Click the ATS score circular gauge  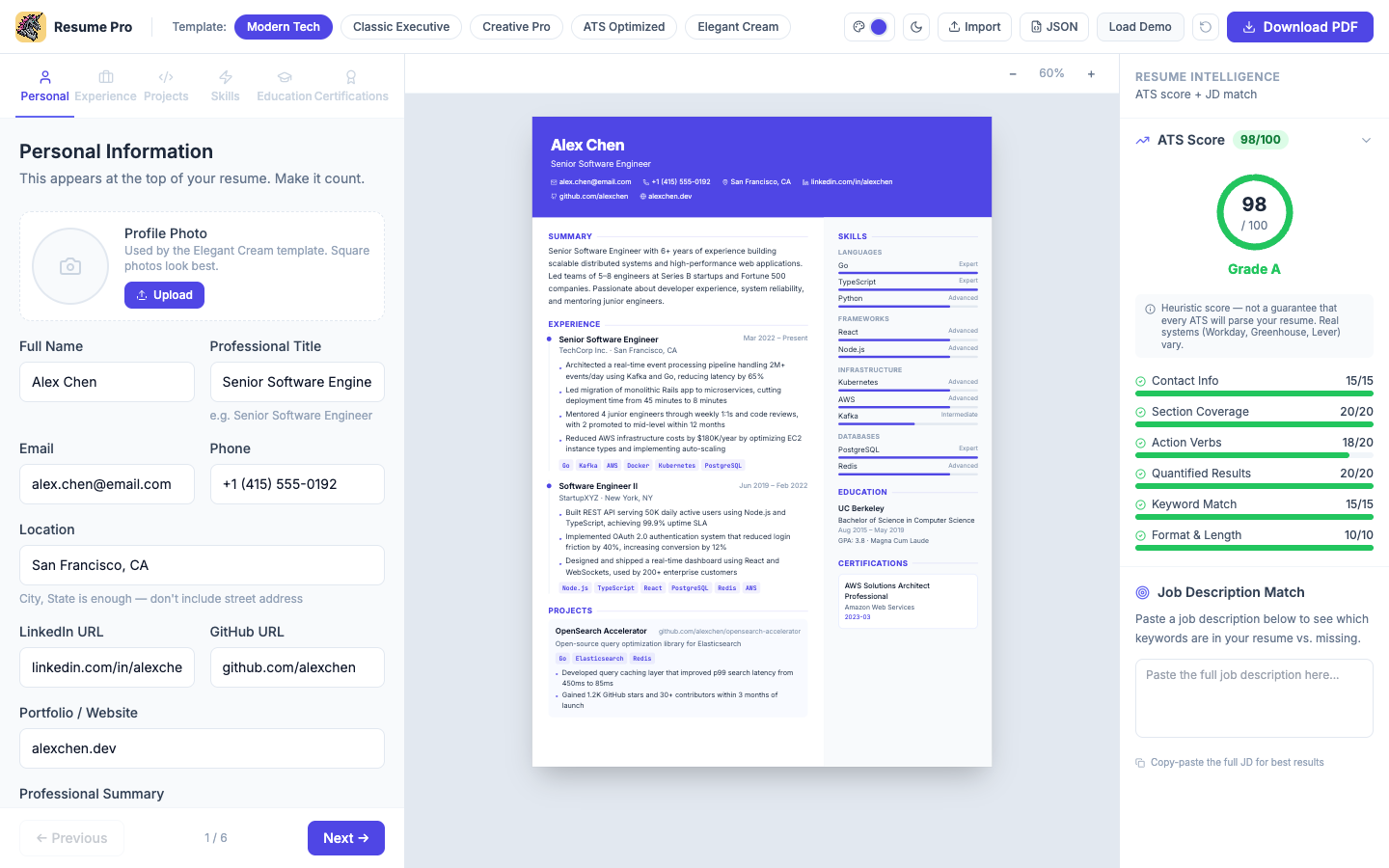(1254, 212)
